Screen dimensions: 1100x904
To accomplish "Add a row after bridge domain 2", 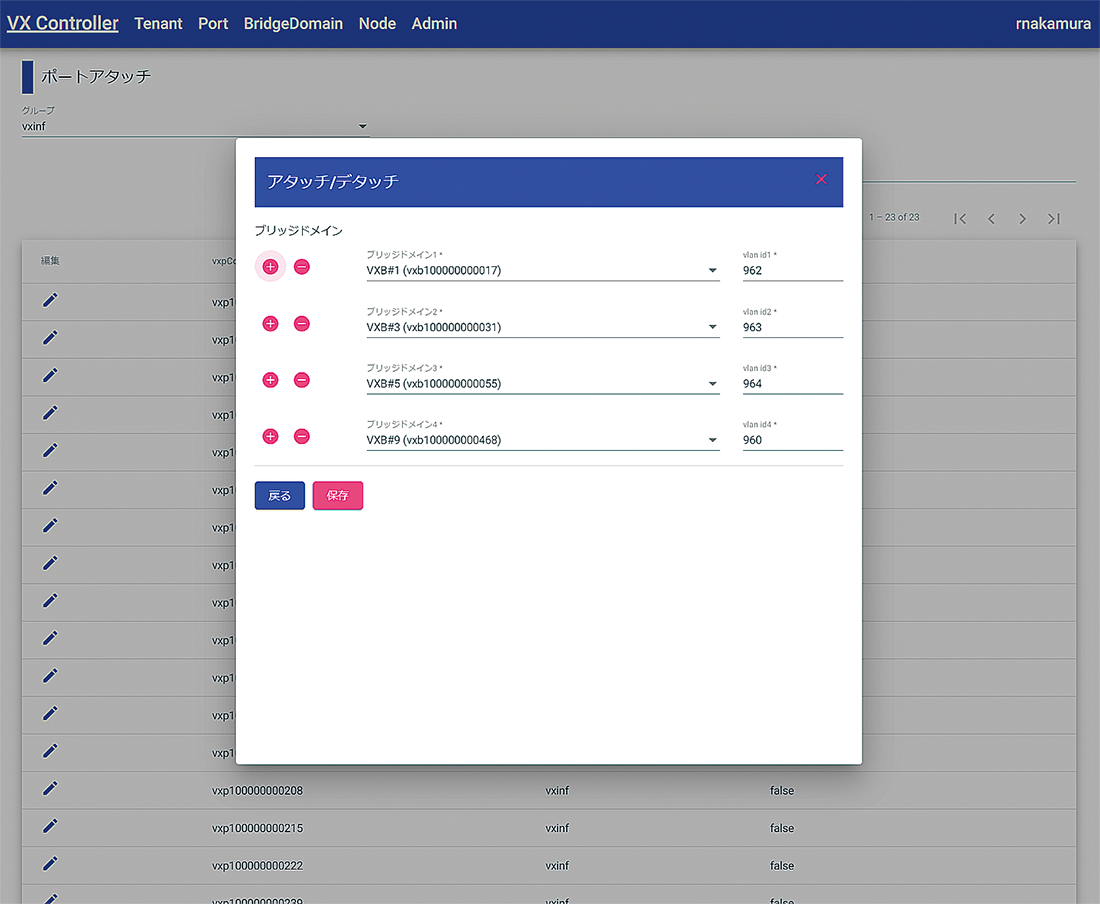I will point(270,324).
